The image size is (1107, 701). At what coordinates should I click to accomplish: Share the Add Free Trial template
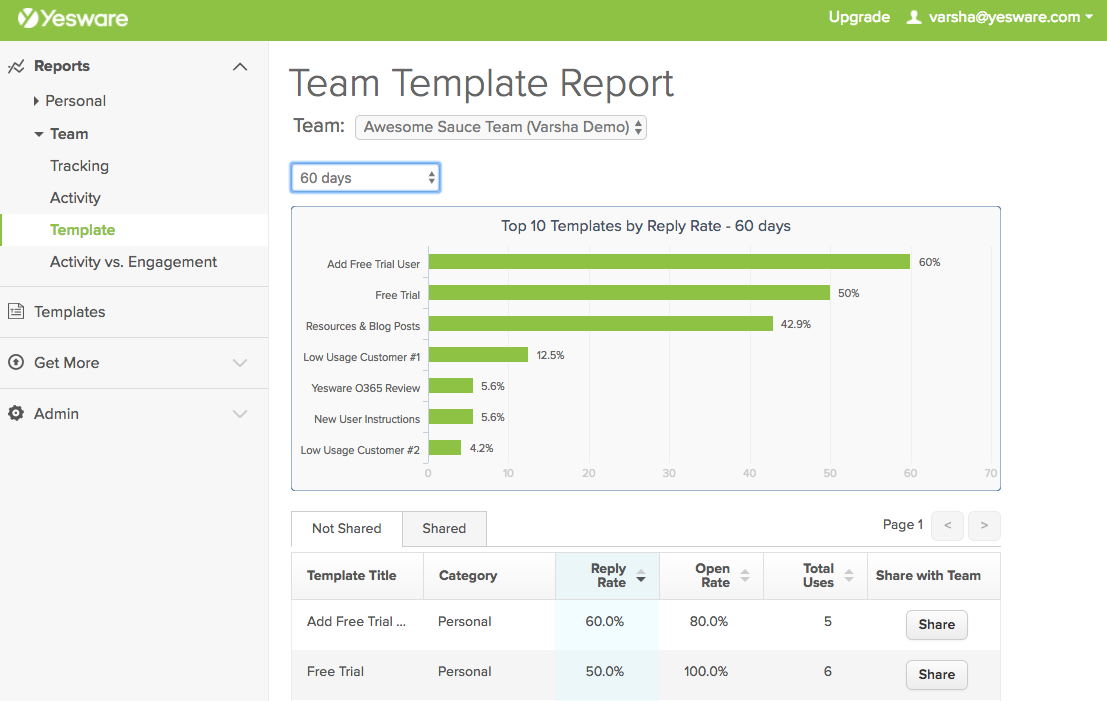click(937, 625)
